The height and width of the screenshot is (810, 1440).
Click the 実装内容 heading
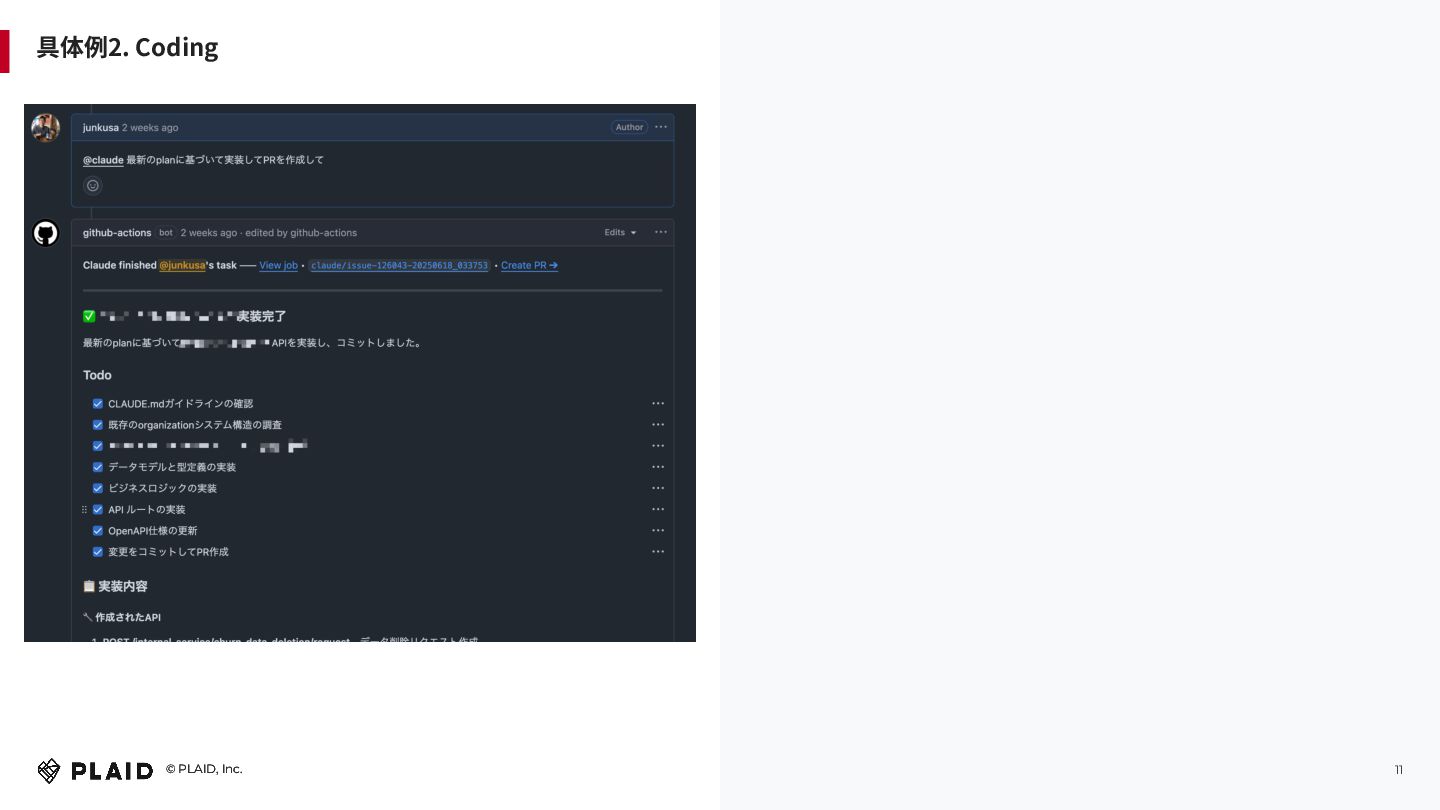(x=123, y=586)
